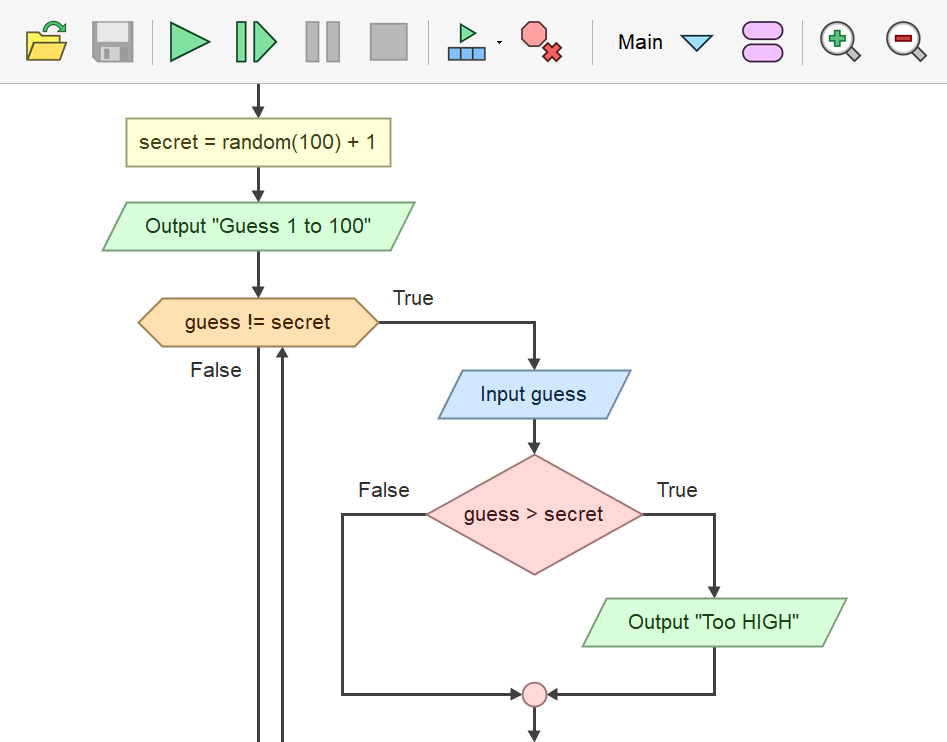Pause the running program
Image resolution: width=947 pixels, height=742 pixels.
pos(323,42)
